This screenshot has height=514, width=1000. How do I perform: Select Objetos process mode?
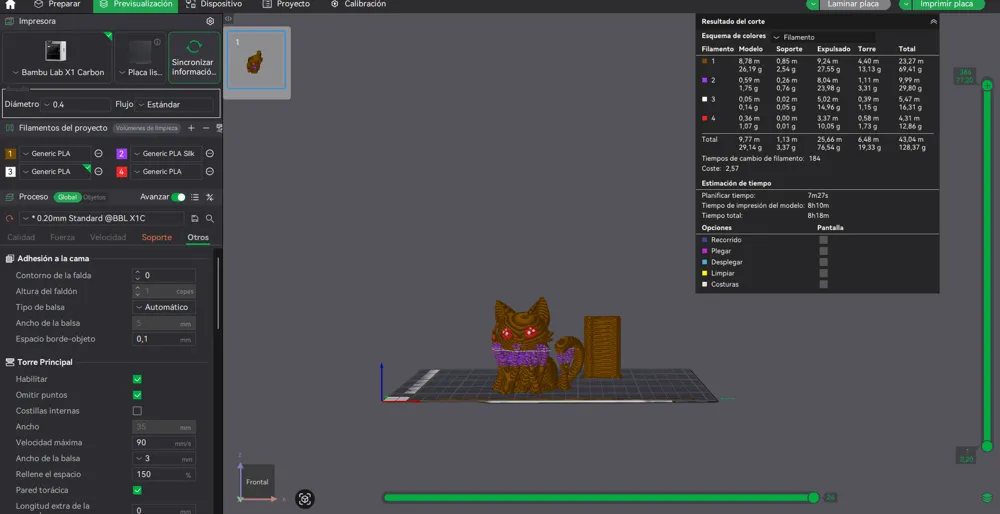tap(94, 198)
